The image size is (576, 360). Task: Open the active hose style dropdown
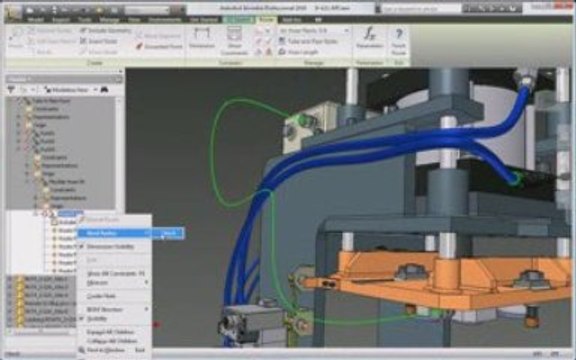pos(314,30)
